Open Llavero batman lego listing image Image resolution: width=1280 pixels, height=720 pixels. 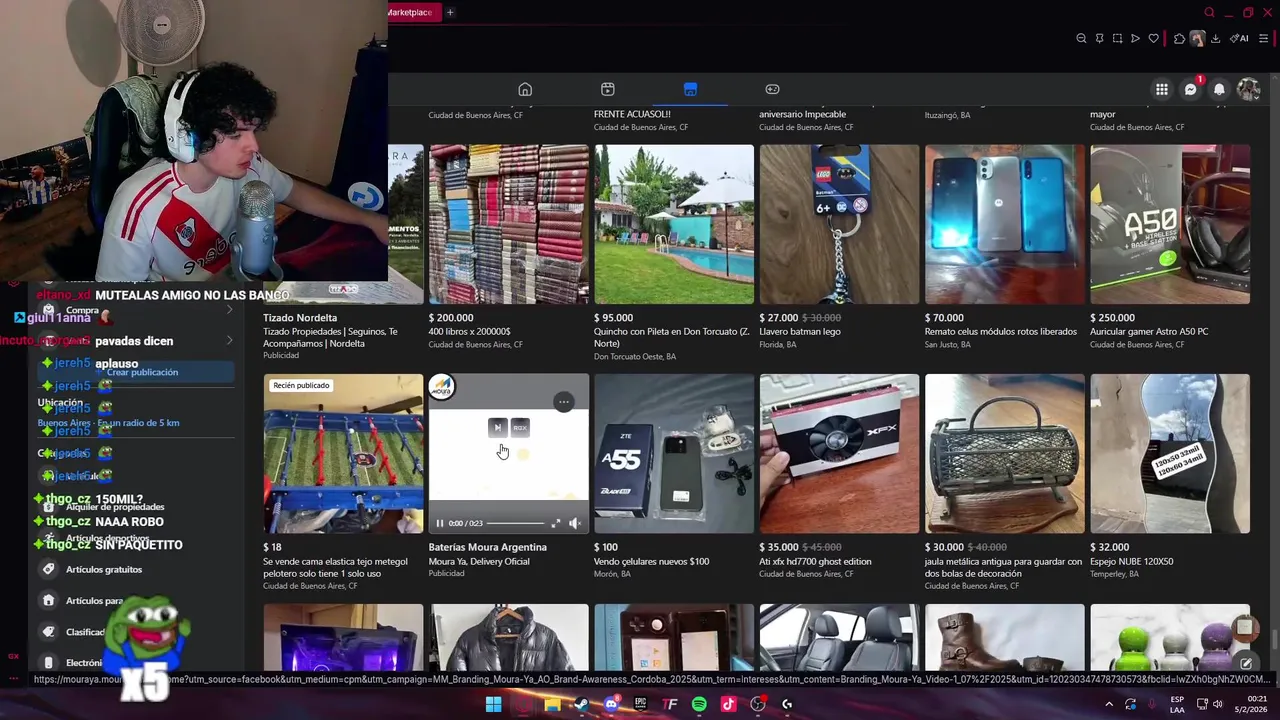(x=839, y=224)
